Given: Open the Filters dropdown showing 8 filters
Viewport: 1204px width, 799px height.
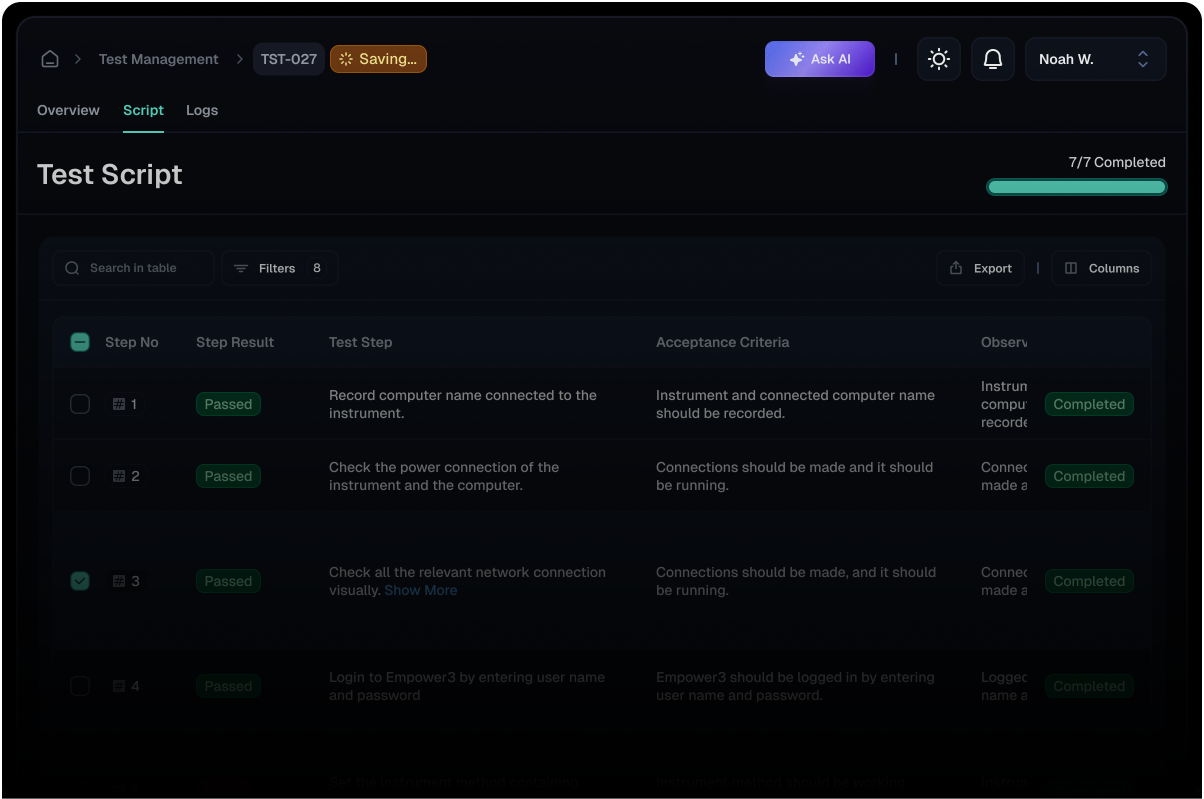Looking at the screenshot, I should (x=279, y=267).
